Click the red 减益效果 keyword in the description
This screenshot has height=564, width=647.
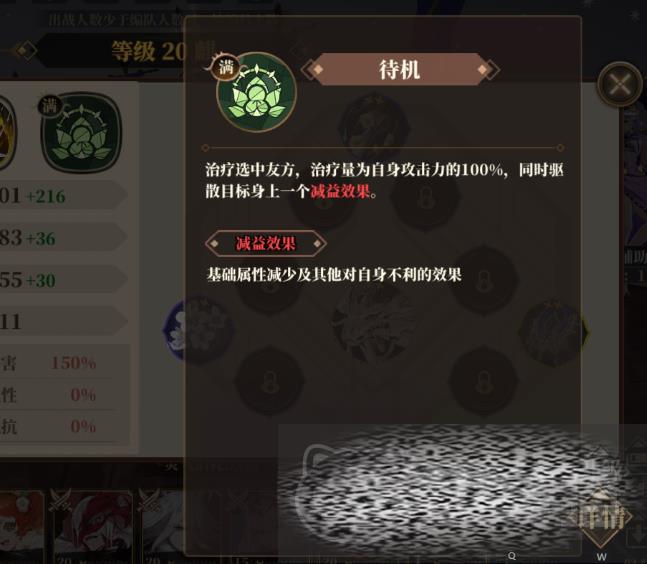click(340, 192)
